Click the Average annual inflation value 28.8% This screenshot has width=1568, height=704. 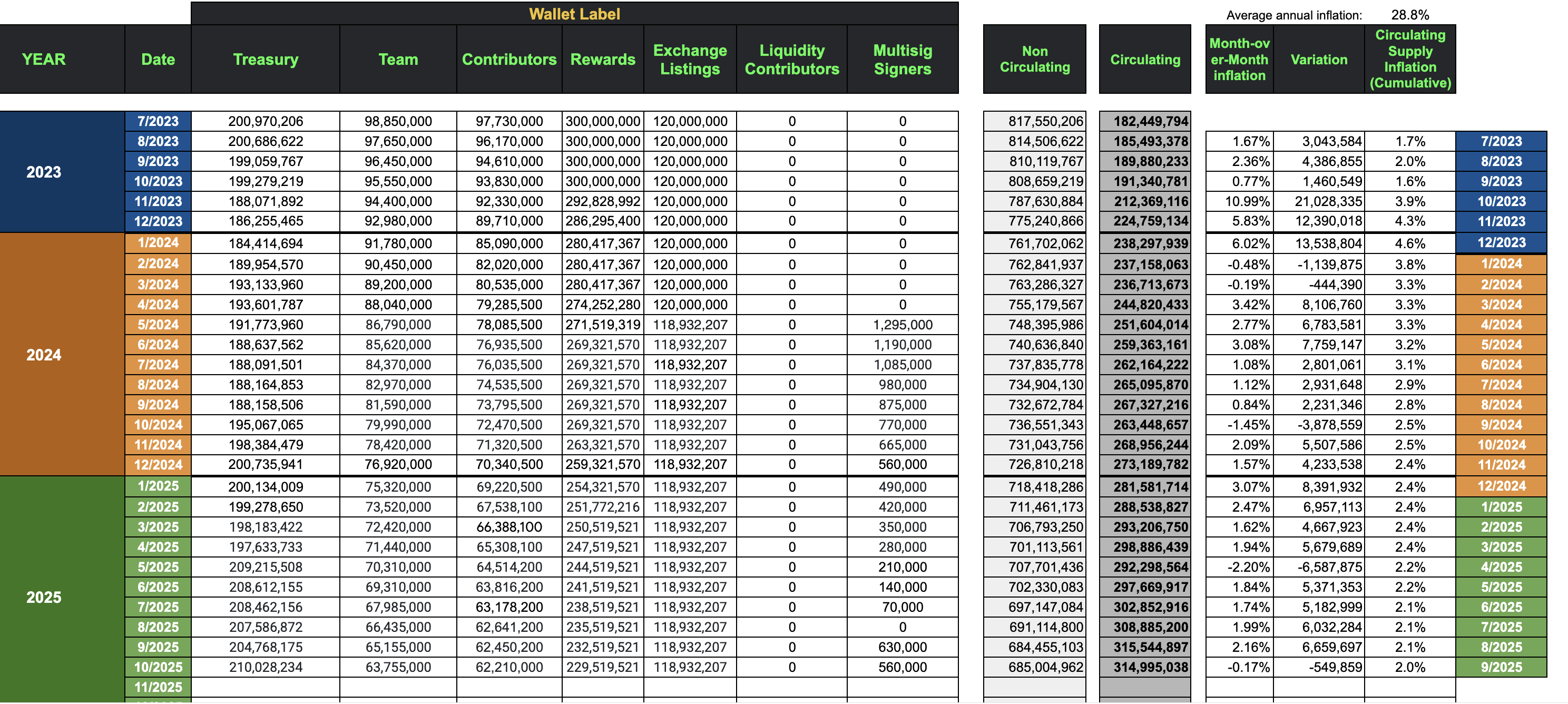pos(1410,15)
